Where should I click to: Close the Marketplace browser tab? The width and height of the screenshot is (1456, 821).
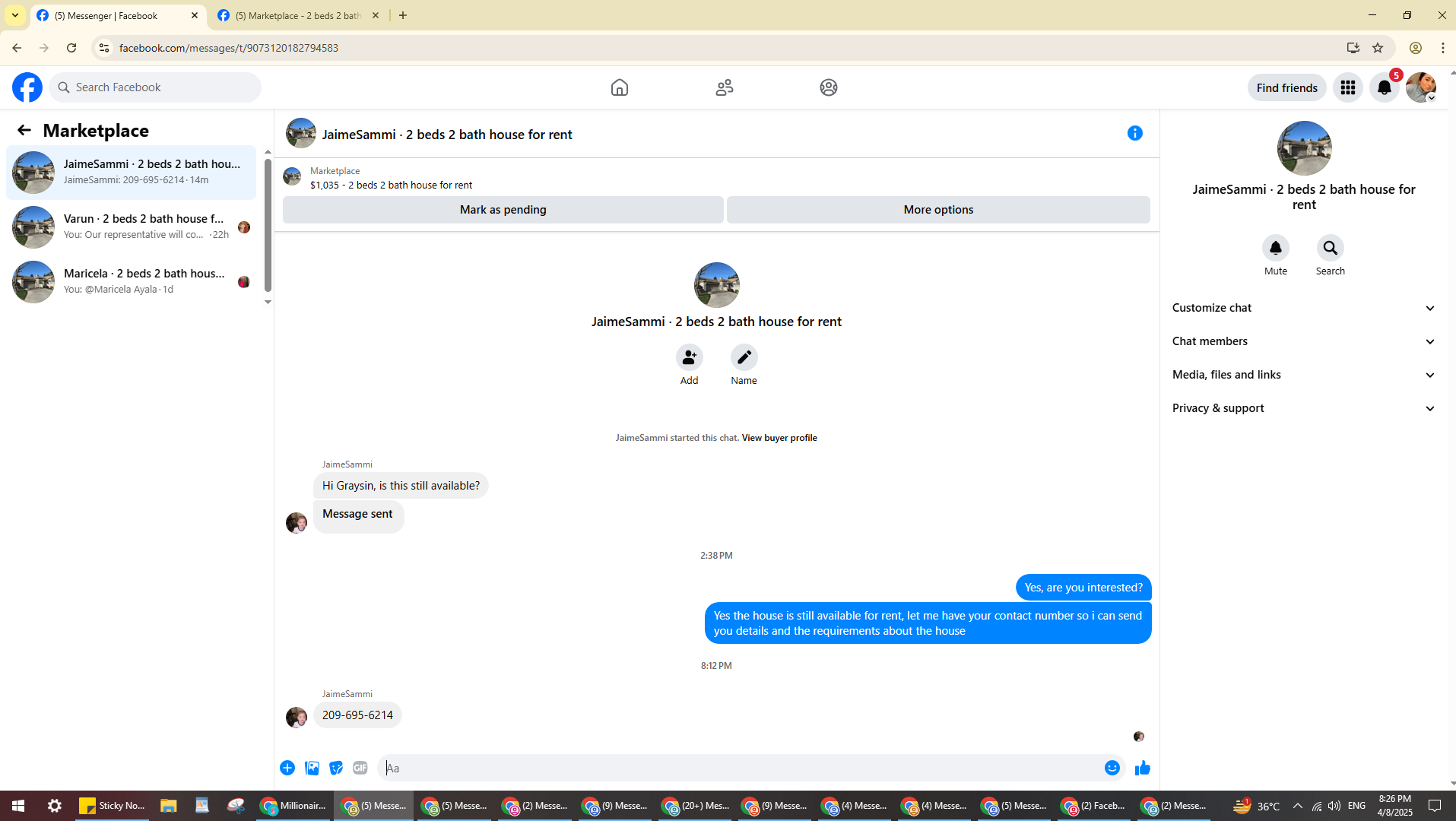click(x=376, y=15)
